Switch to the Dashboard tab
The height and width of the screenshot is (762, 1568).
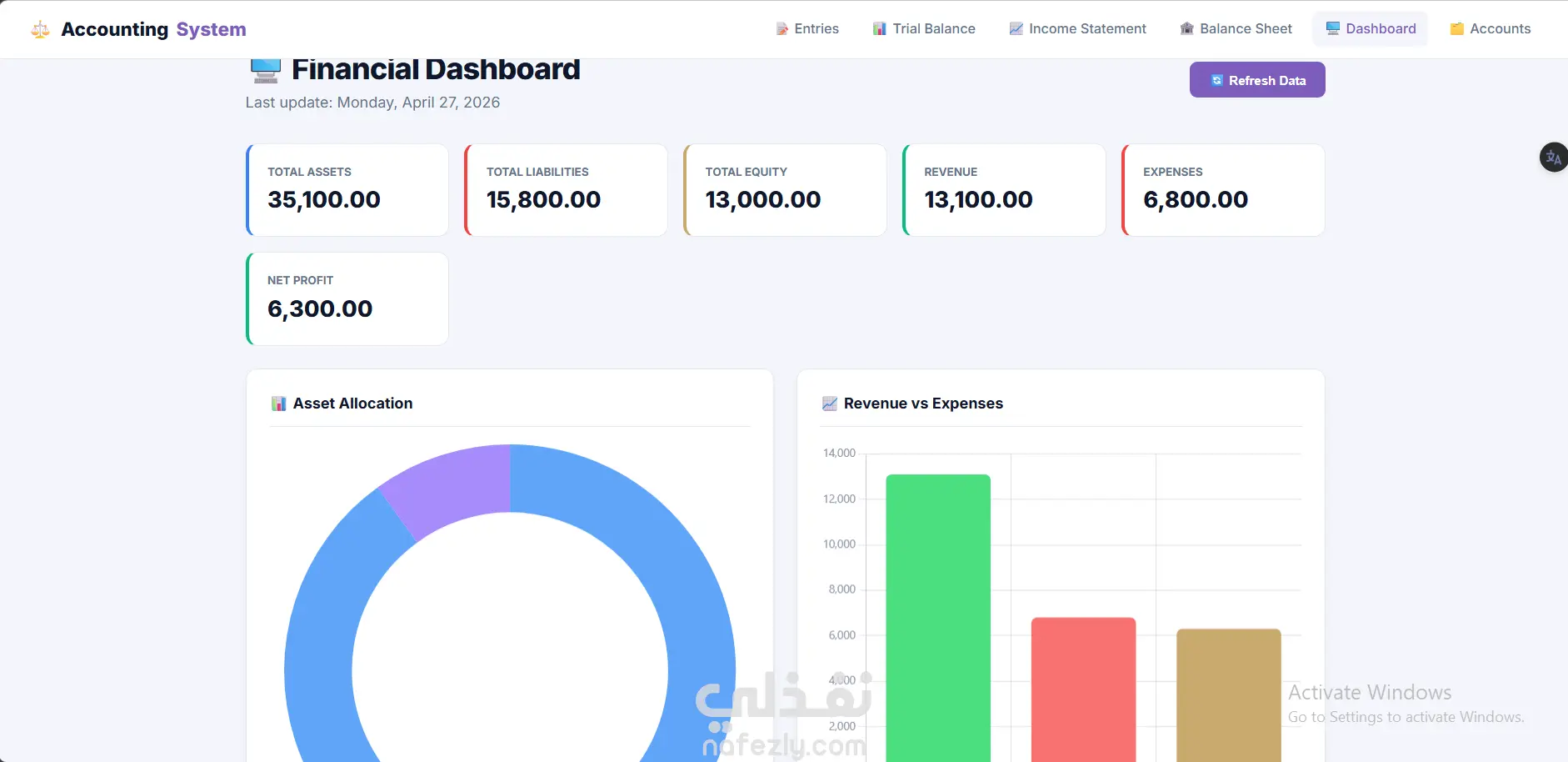pos(1371,29)
